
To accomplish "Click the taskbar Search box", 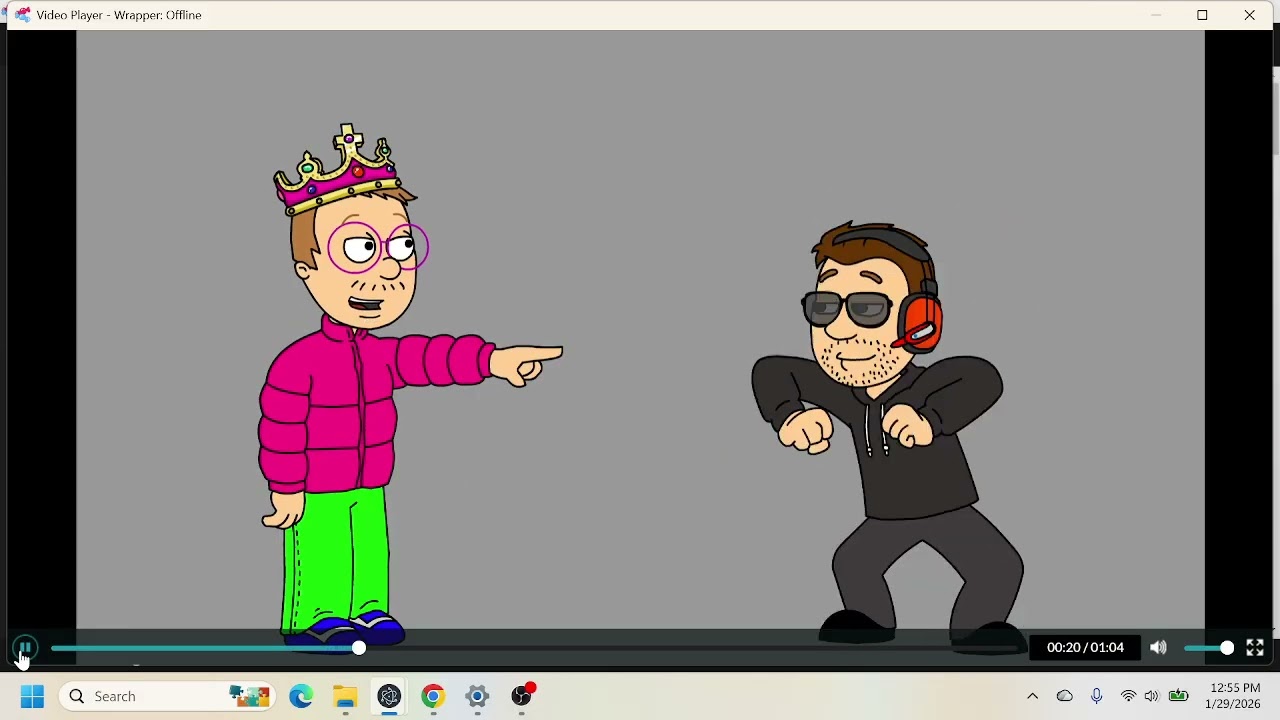I will coord(167,696).
